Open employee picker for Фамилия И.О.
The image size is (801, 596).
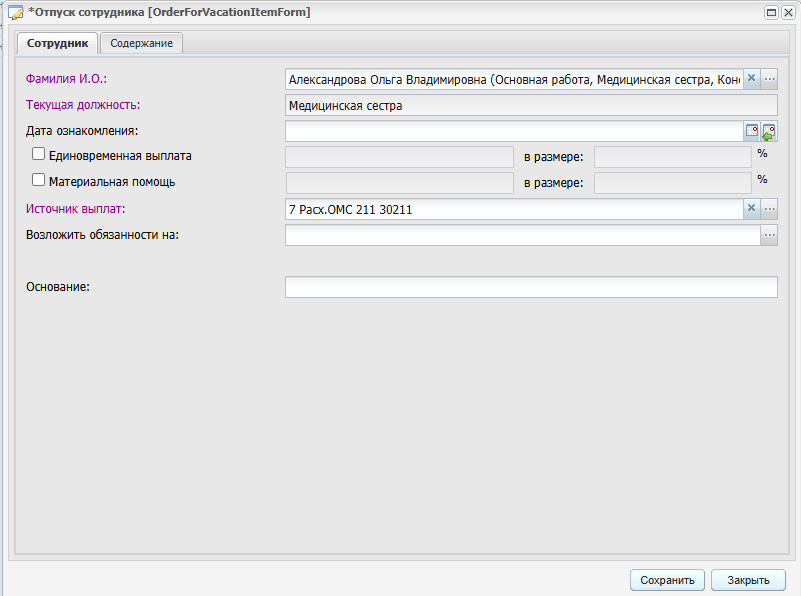tap(769, 79)
